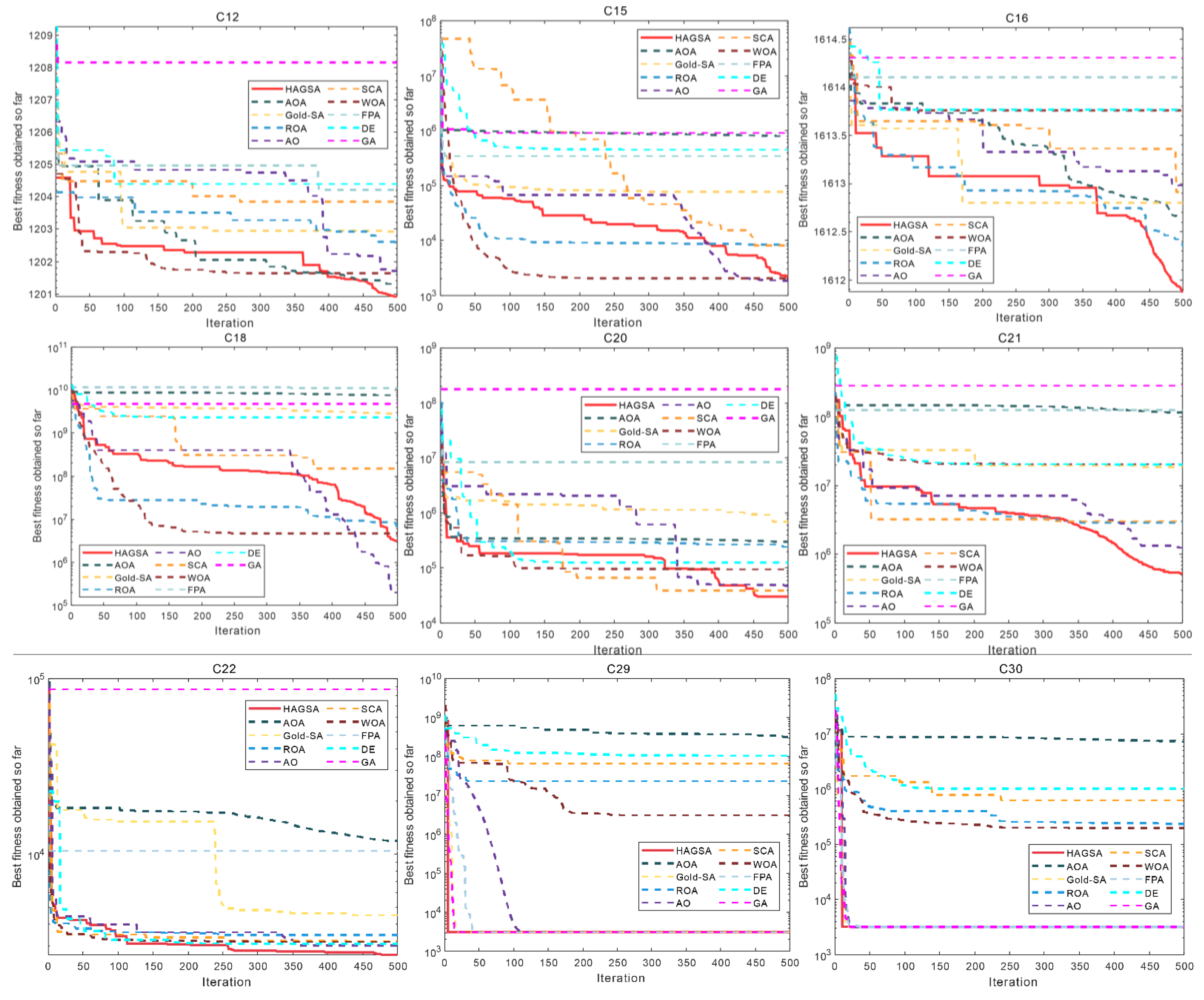Click the C20 chart title
The image size is (1204, 1000).
(x=615, y=338)
